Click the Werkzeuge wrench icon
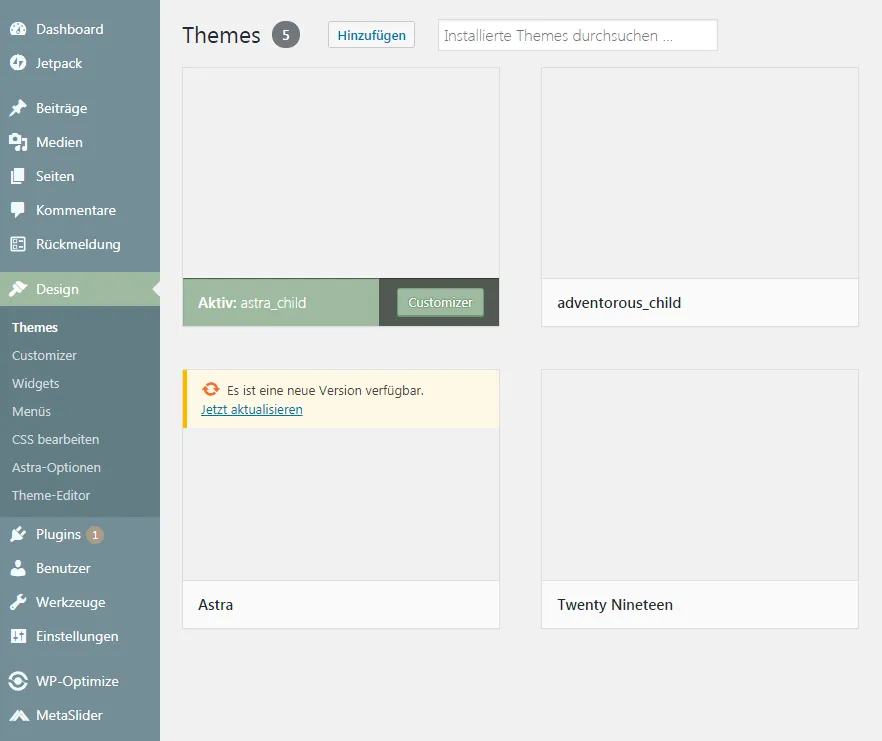 click(18, 602)
